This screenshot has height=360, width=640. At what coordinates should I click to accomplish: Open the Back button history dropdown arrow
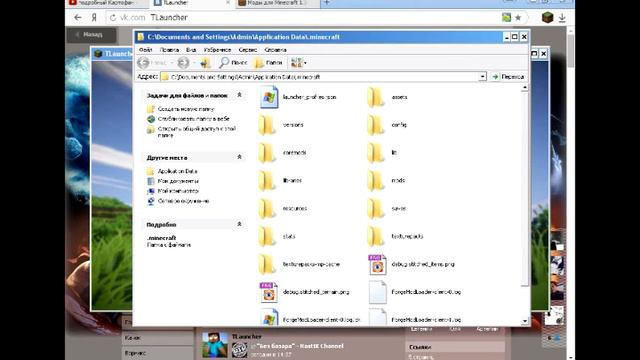point(172,63)
